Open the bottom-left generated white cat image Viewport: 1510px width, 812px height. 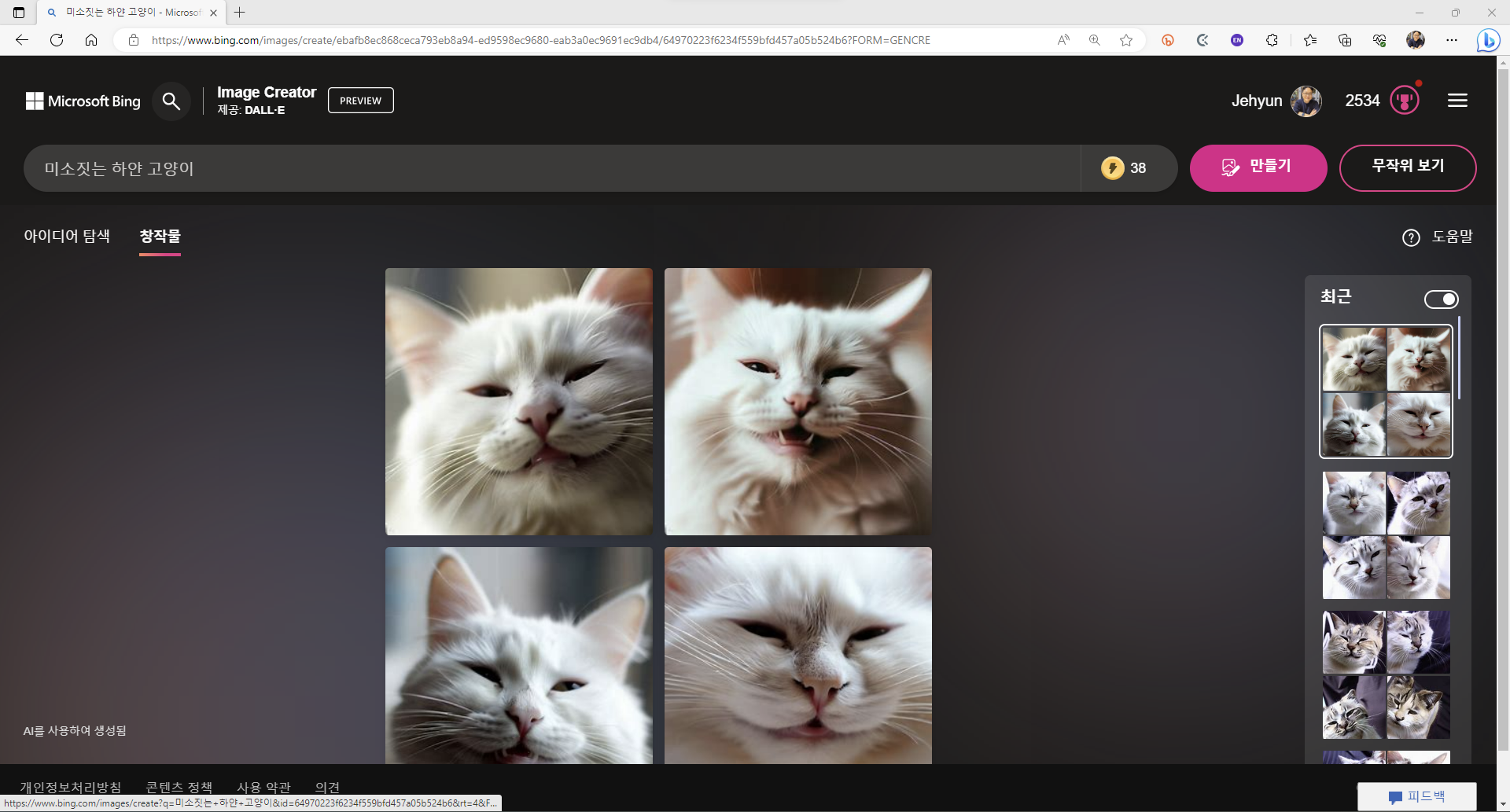(519, 656)
